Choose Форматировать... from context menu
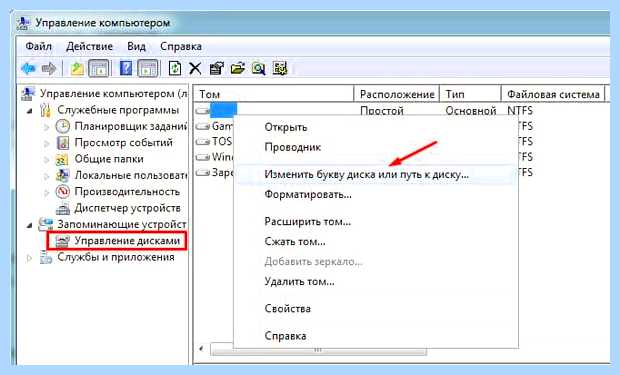Viewport: 620px width, 375px height. [x=308, y=194]
